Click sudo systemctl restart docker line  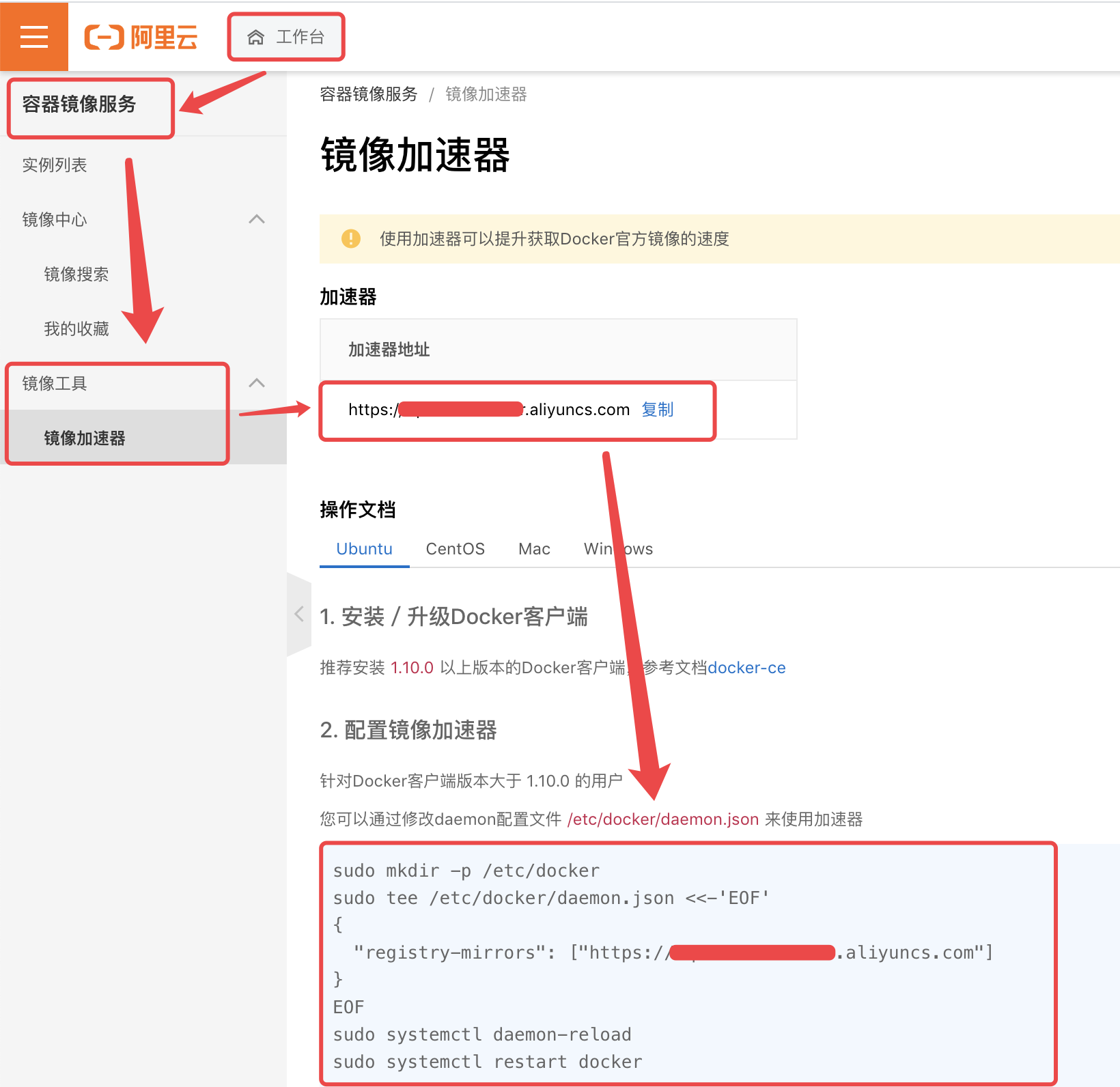pyautogui.click(x=488, y=1062)
